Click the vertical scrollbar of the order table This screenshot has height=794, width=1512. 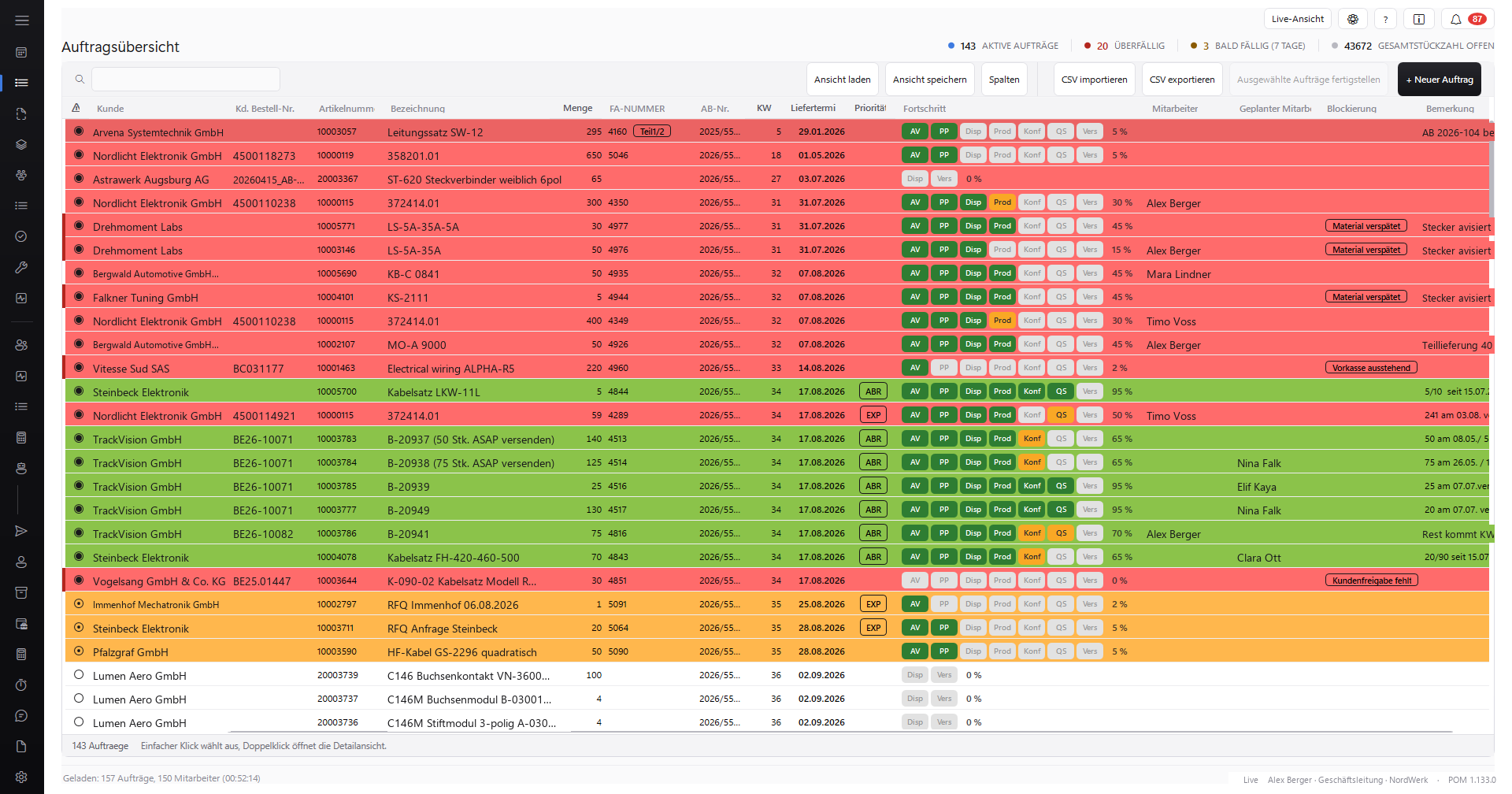pos(1491,178)
